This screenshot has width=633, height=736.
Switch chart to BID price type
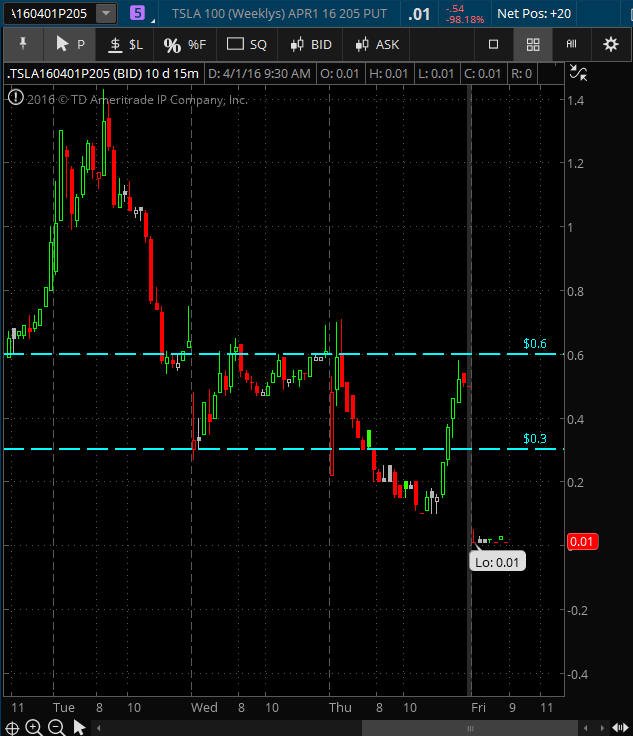click(x=311, y=45)
